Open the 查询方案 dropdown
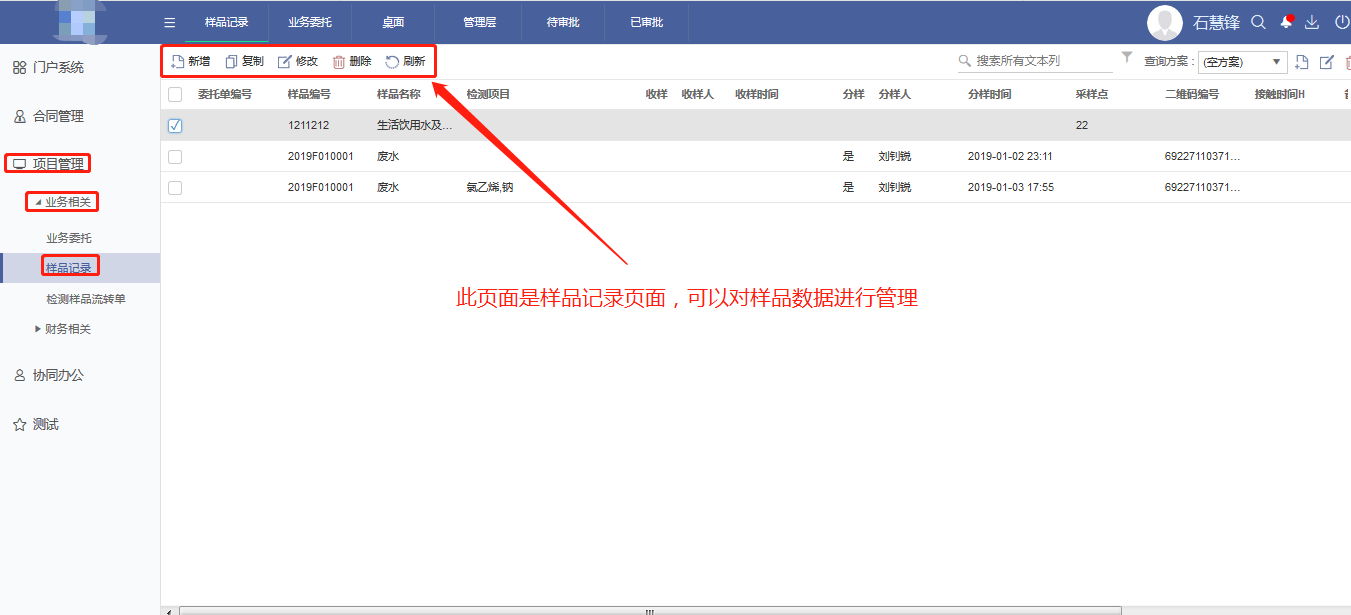This screenshot has height=615, width=1351. 1243,62
